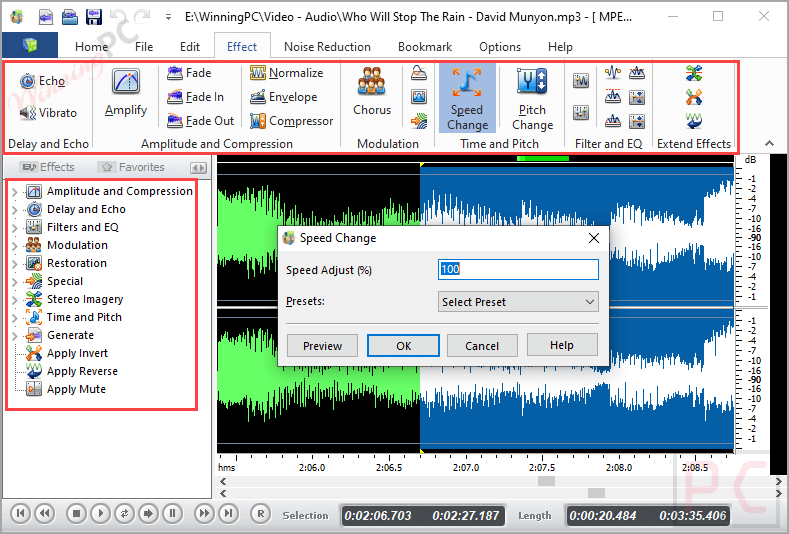Select the Vibrato effect in the ribbon
The image size is (789, 534).
pyautogui.click(x=48, y=113)
